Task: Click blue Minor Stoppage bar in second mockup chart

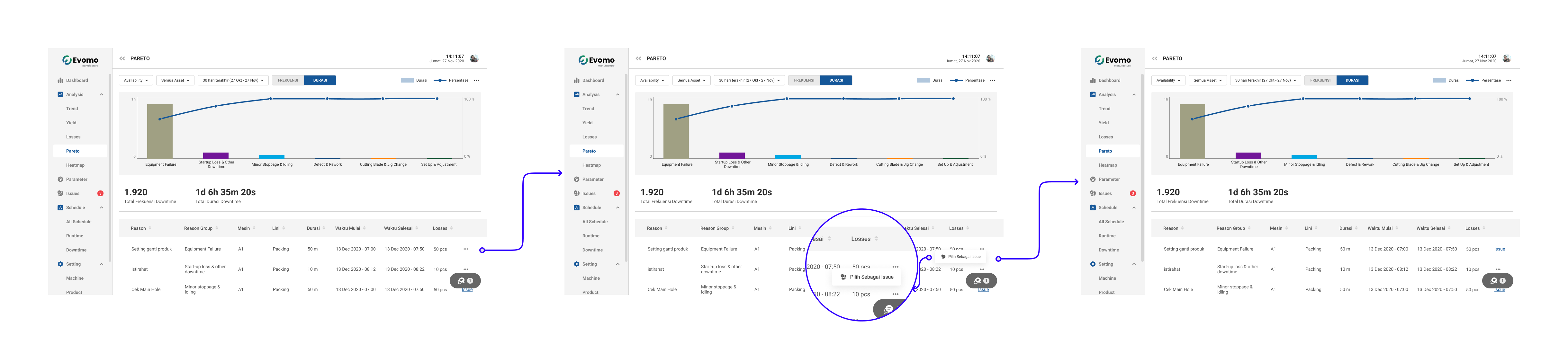Action: 788,156
